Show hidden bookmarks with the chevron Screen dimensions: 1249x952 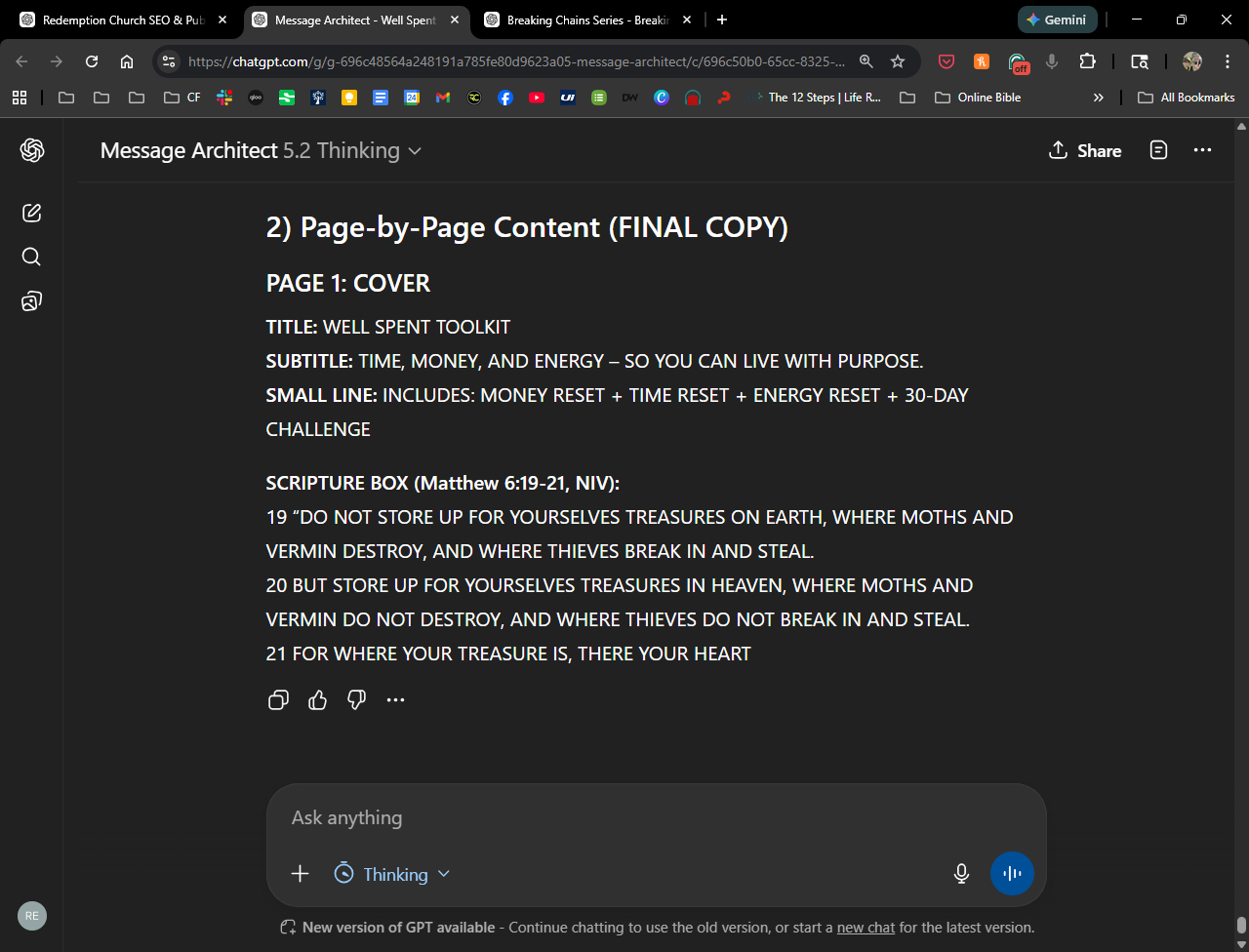click(x=1099, y=98)
